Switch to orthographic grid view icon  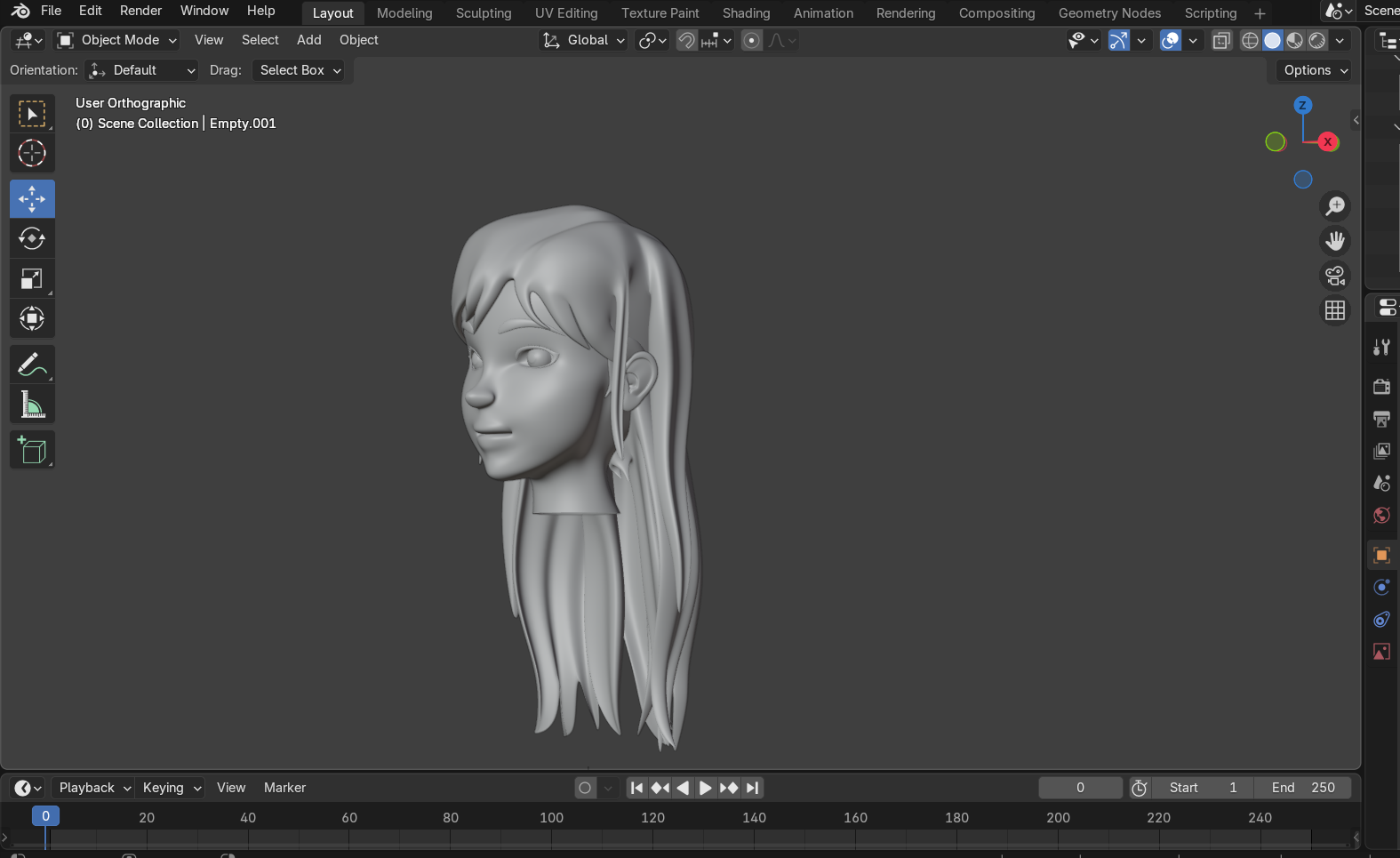(x=1334, y=310)
